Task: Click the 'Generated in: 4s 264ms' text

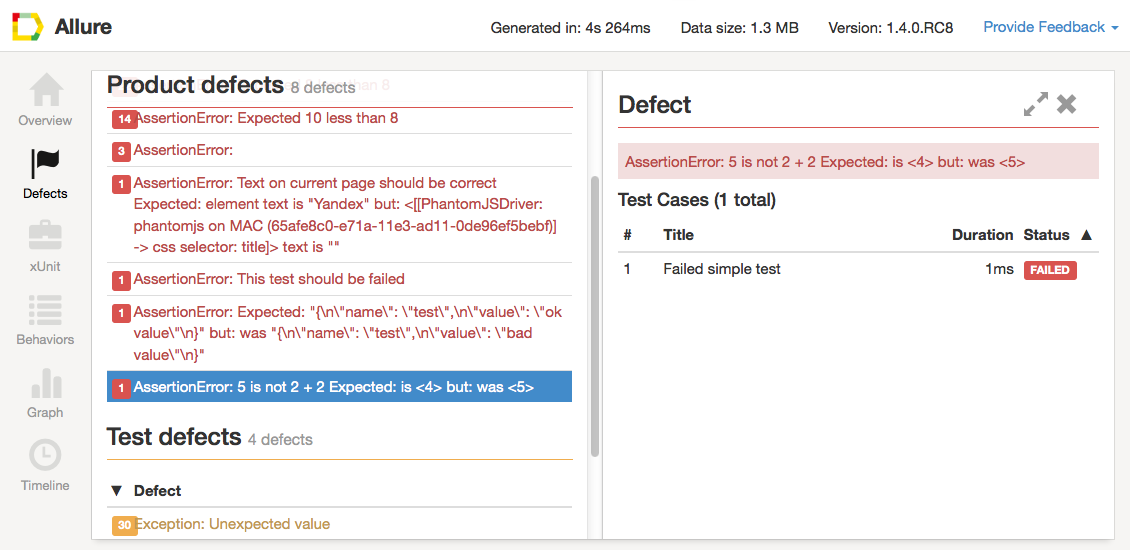Action: tap(571, 28)
